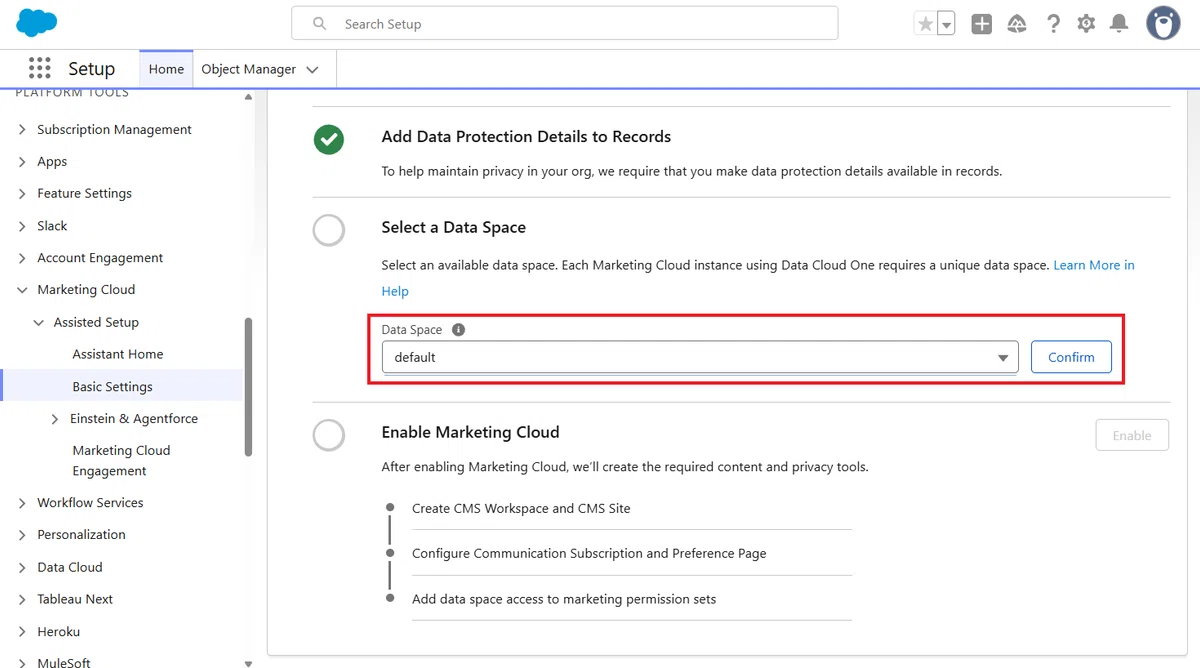This screenshot has height=668, width=1200.
Task: Click the Favorites star icon
Action: pyautogui.click(x=926, y=24)
